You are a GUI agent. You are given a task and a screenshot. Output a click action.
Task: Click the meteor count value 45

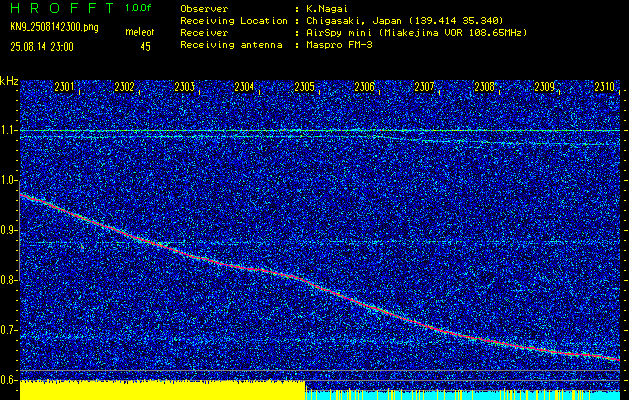tap(145, 47)
